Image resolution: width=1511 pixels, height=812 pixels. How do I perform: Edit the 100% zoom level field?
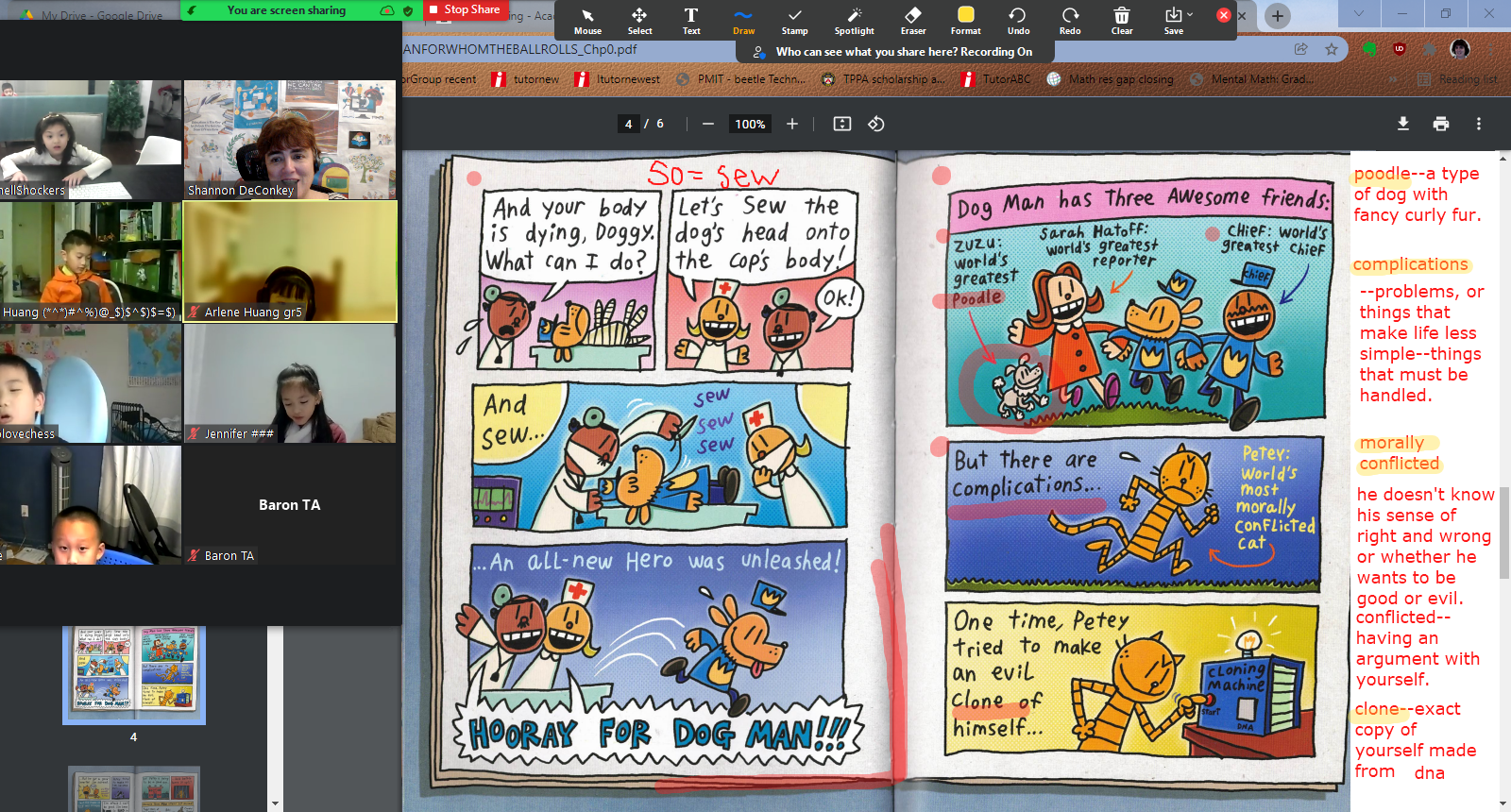pos(751,124)
